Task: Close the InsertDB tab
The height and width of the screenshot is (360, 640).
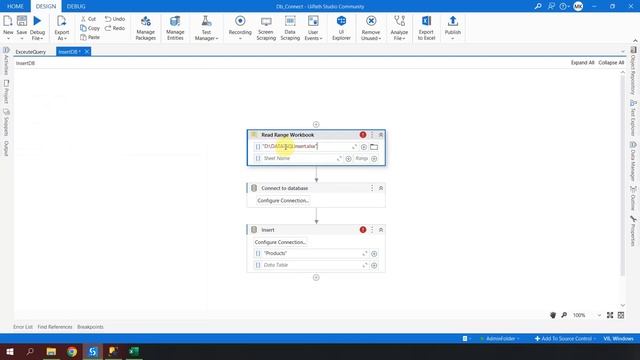Action: [x=87, y=51]
